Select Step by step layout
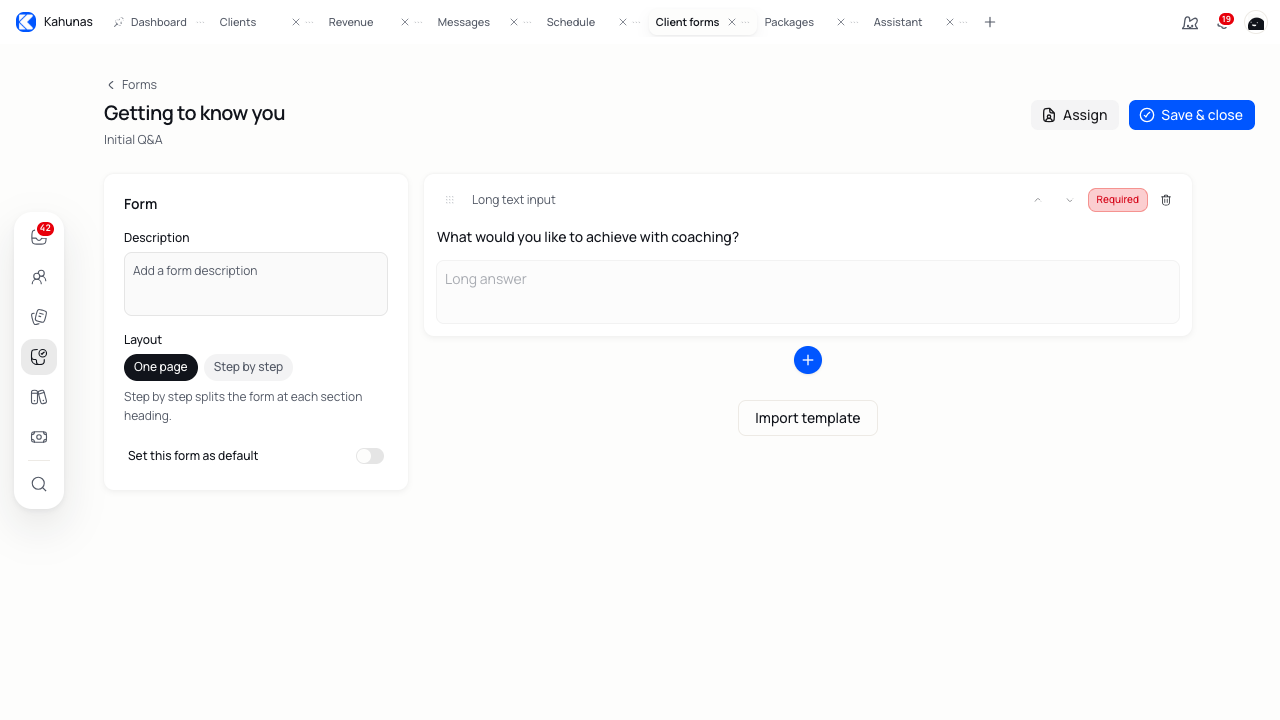Screen dimensions: 1280x720 point(248,367)
